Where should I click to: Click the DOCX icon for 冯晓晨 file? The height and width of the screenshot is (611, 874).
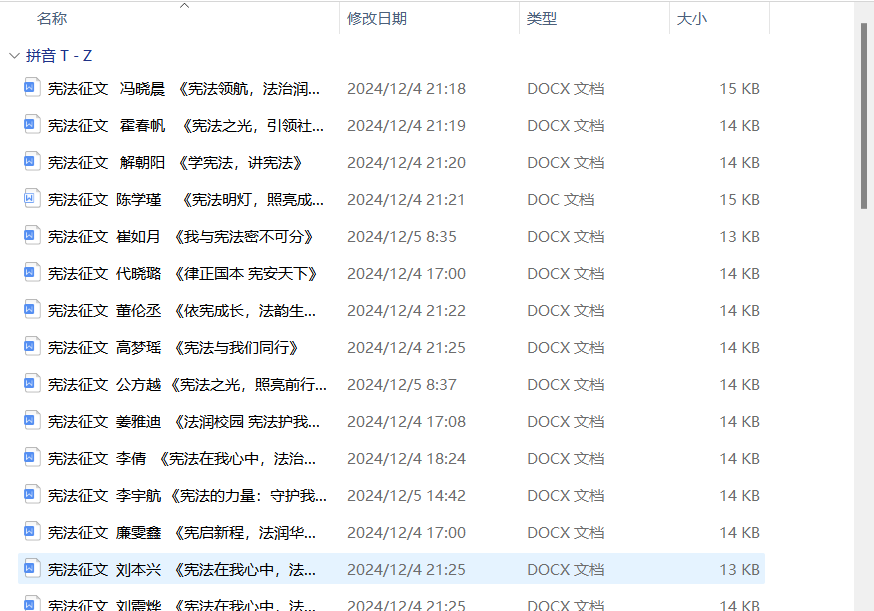31,88
